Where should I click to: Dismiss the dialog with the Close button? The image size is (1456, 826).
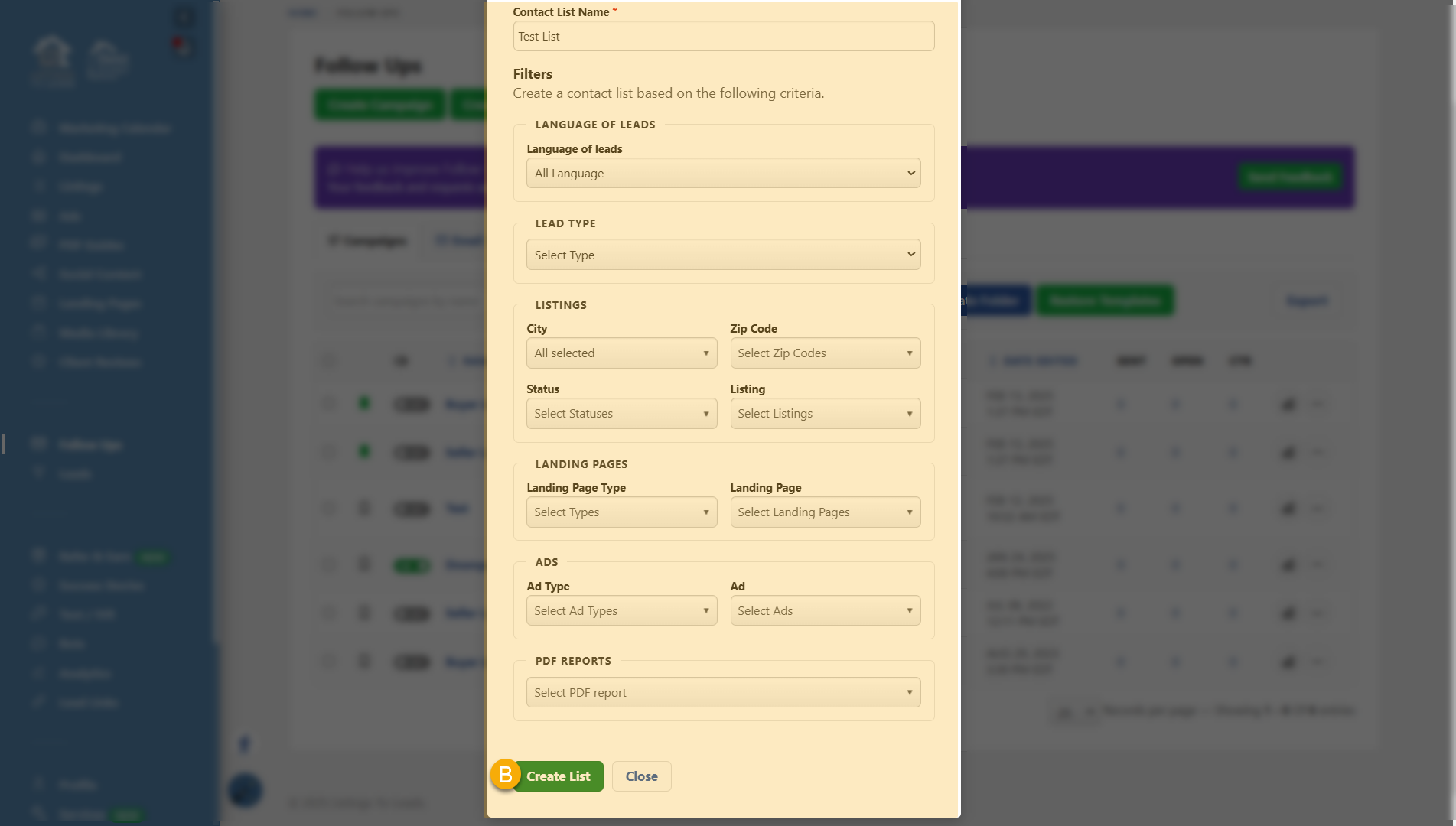coord(641,776)
